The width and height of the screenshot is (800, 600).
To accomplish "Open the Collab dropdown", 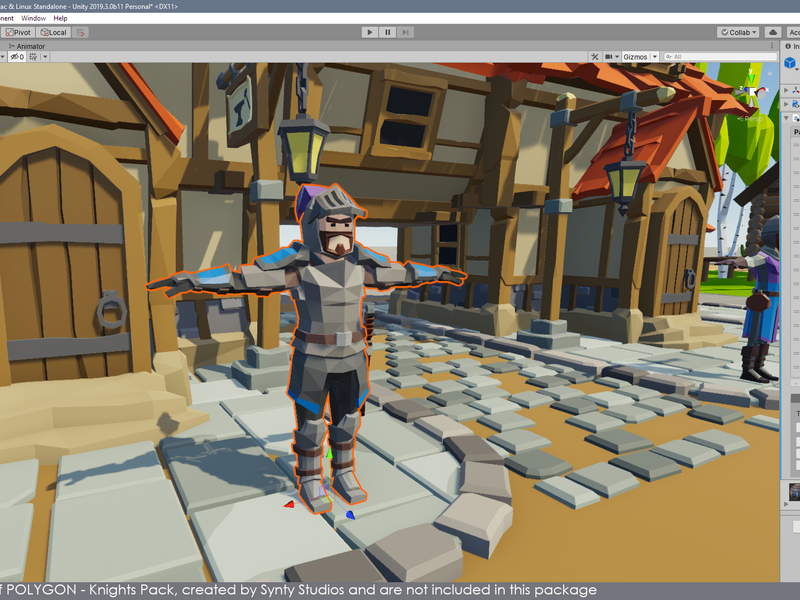I will pyautogui.click(x=738, y=32).
